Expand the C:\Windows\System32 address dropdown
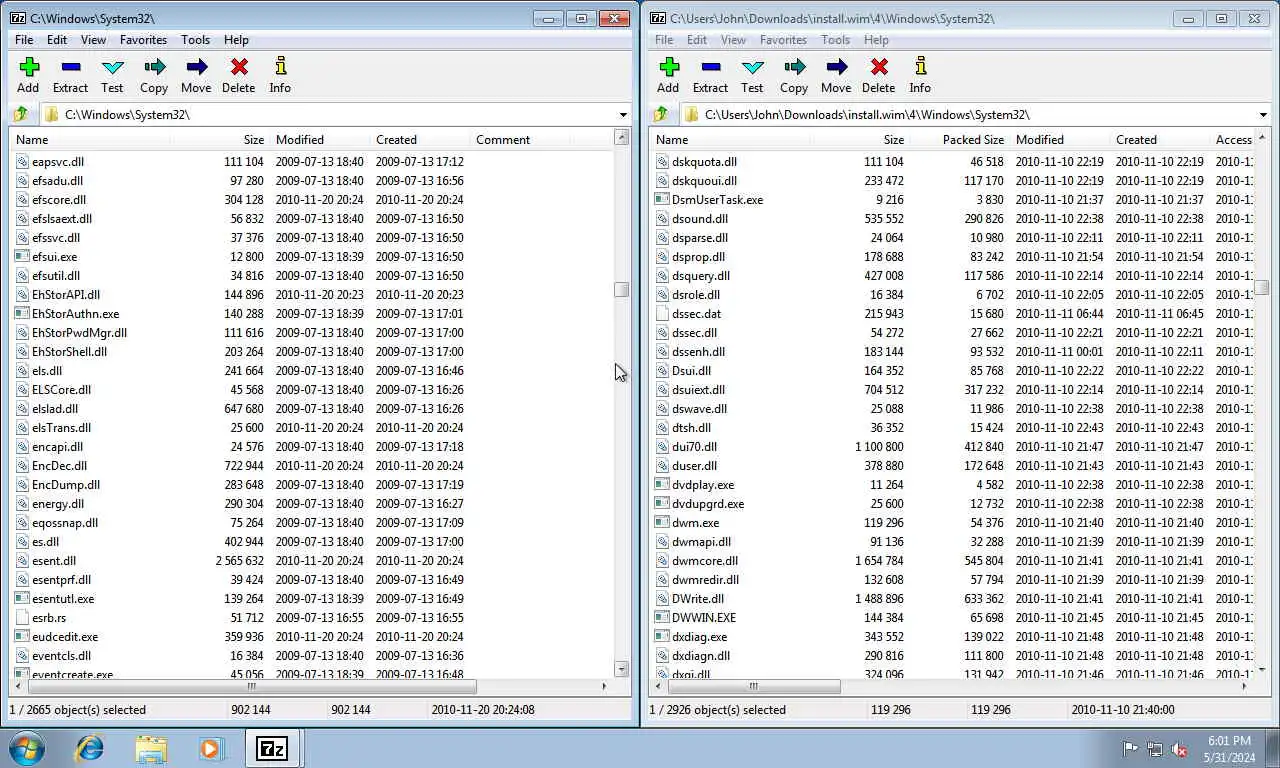 click(623, 115)
